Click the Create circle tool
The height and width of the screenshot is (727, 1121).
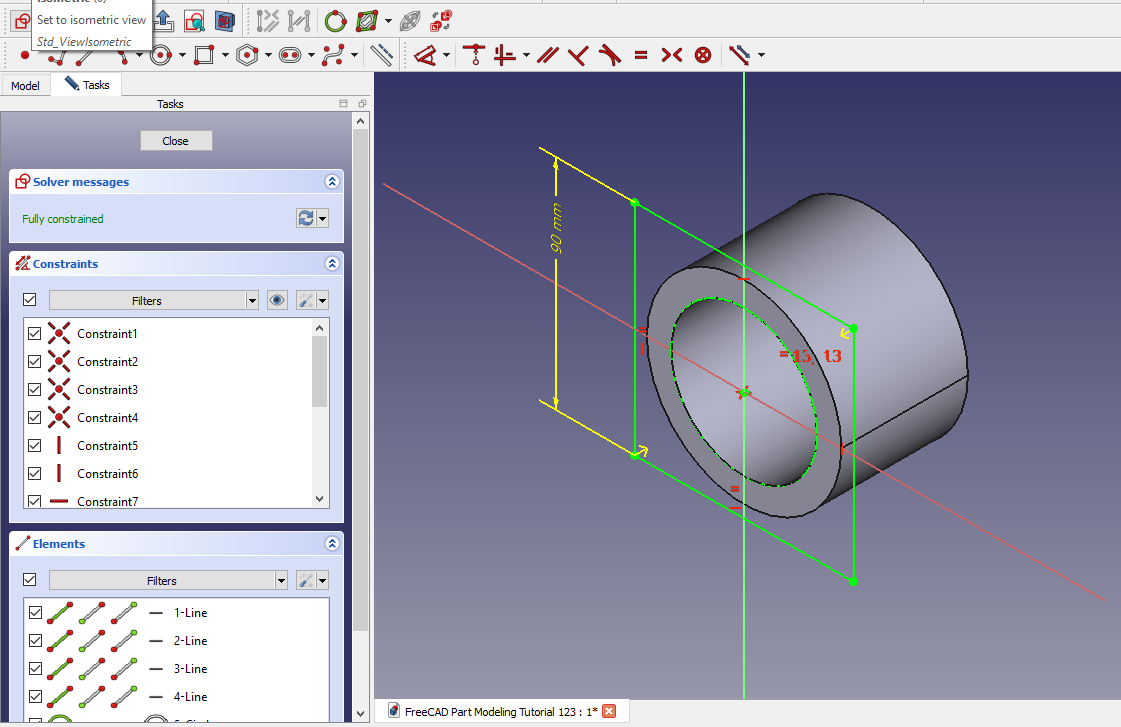[161, 55]
